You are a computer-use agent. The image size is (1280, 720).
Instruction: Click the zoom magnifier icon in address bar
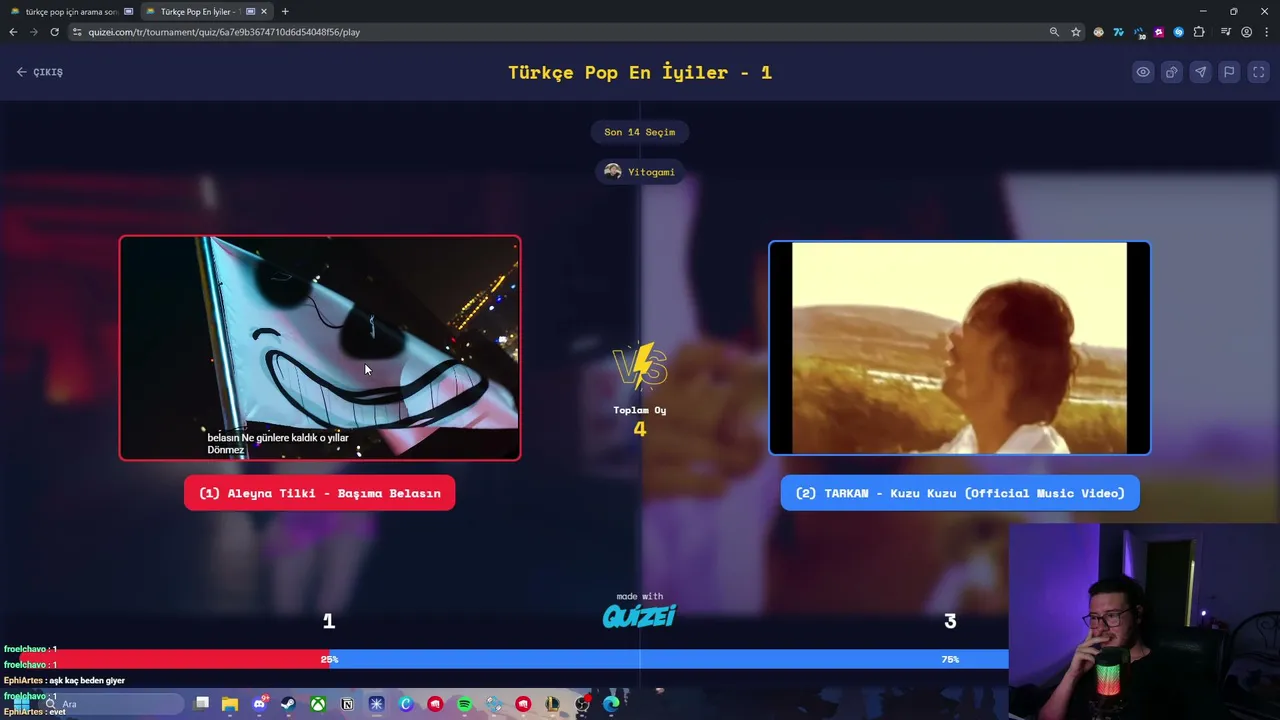point(1054,32)
